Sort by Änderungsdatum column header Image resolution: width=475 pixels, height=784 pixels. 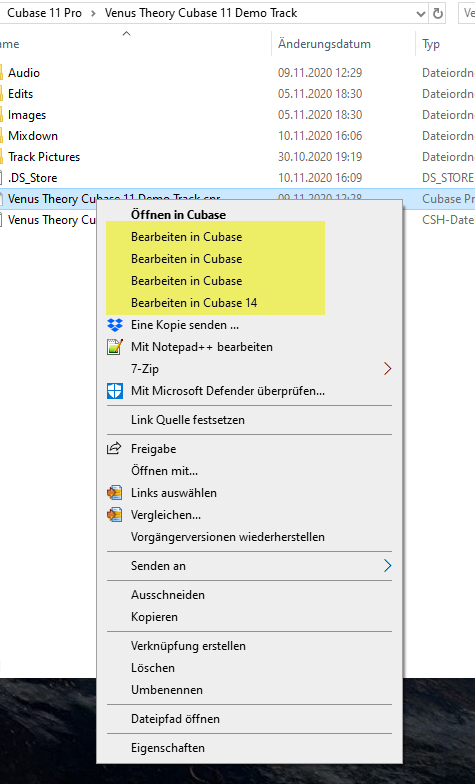coord(324,44)
